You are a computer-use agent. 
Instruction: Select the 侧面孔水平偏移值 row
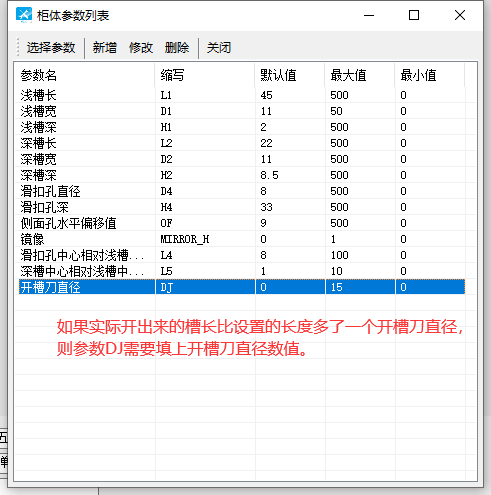click(242, 223)
